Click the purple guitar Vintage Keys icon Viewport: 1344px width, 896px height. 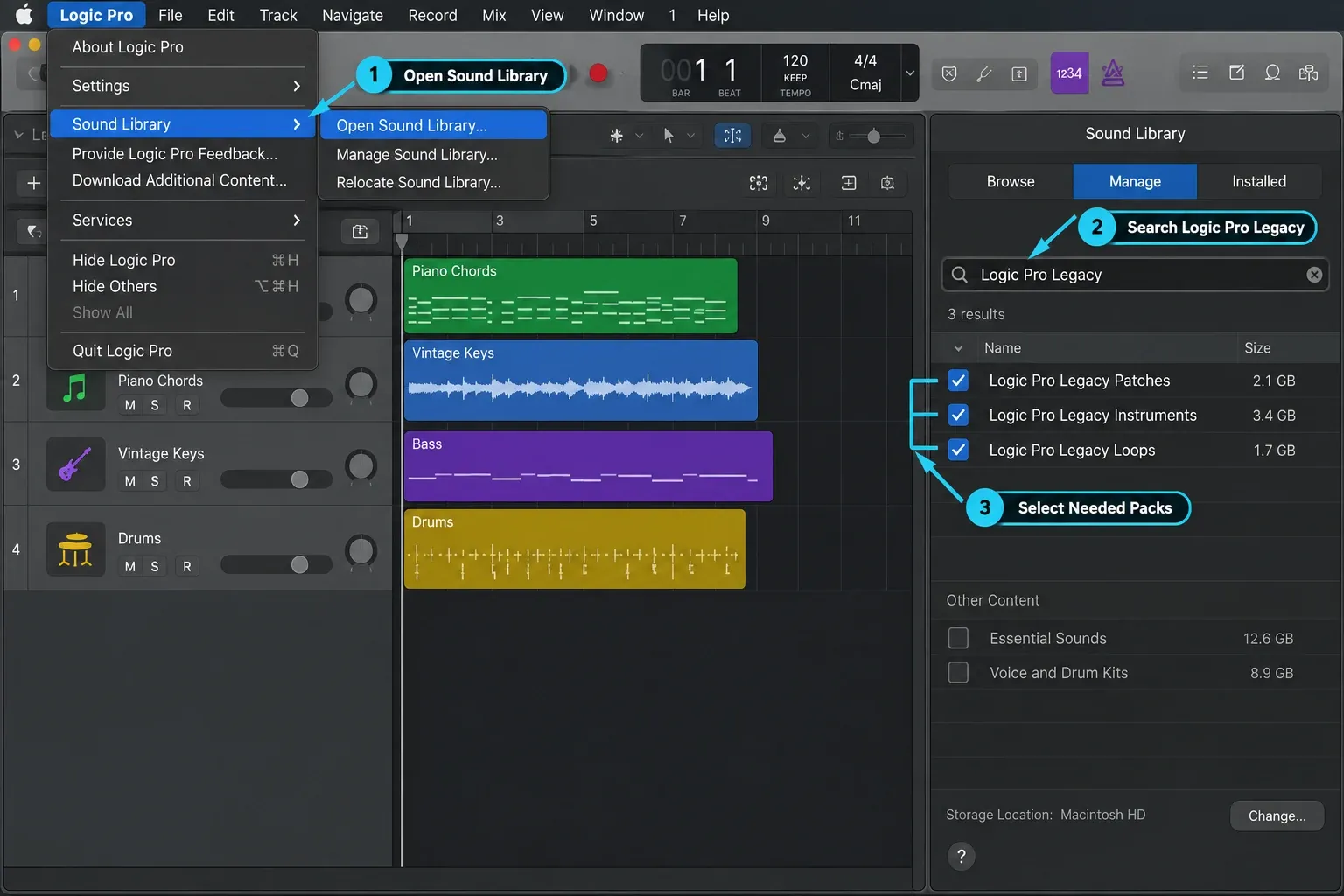[75, 464]
